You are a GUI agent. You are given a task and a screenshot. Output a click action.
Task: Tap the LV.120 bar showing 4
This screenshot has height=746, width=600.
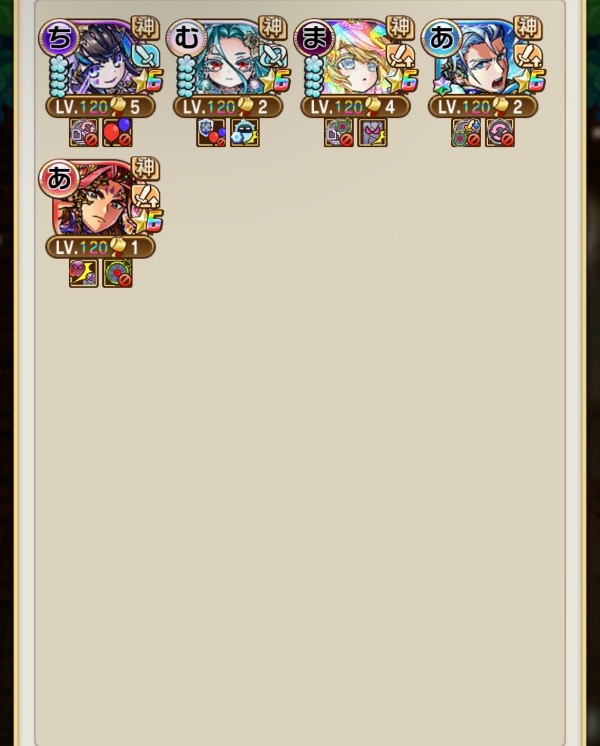click(x=355, y=107)
